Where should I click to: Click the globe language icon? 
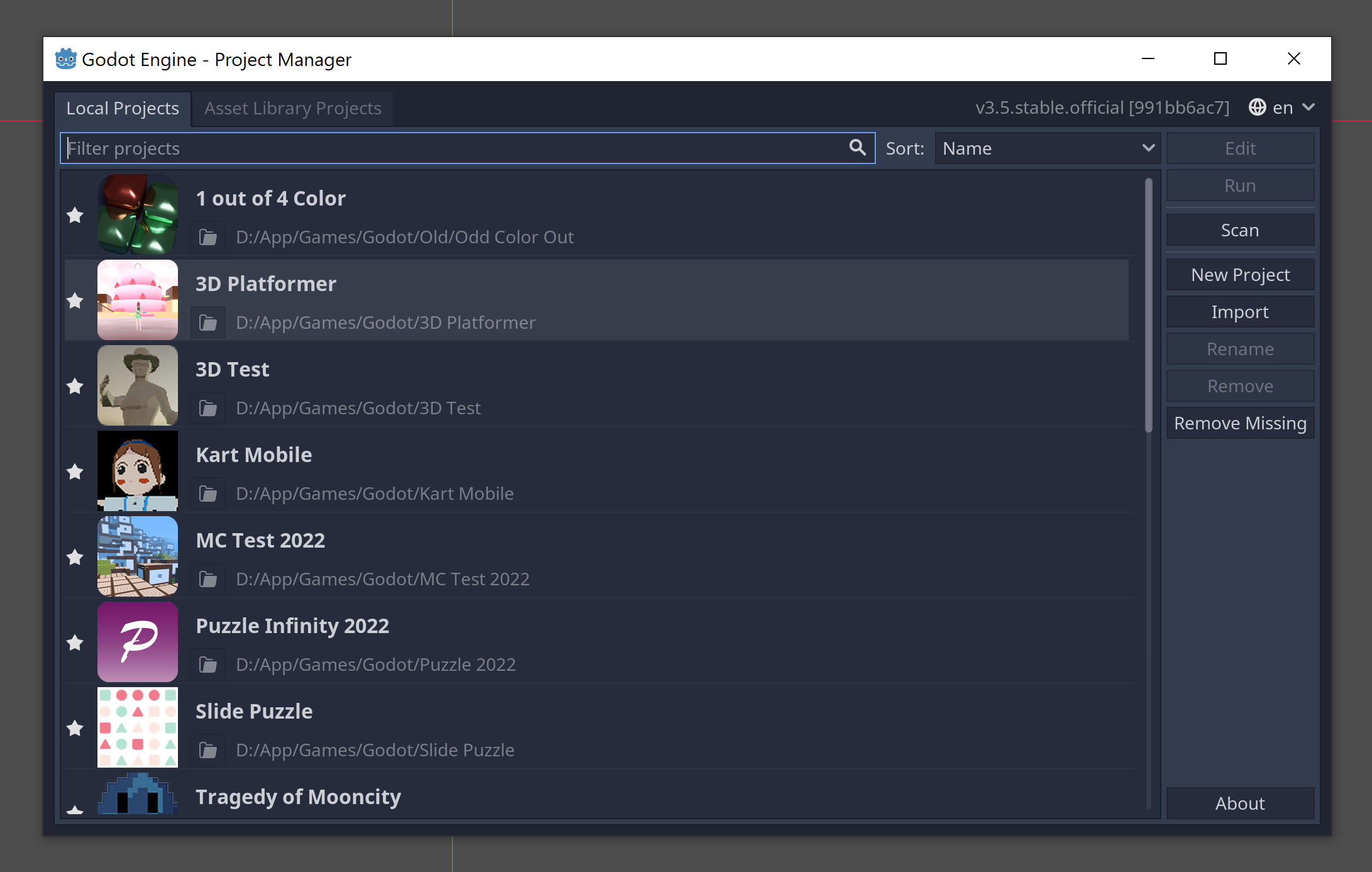click(x=1258, y=108)
